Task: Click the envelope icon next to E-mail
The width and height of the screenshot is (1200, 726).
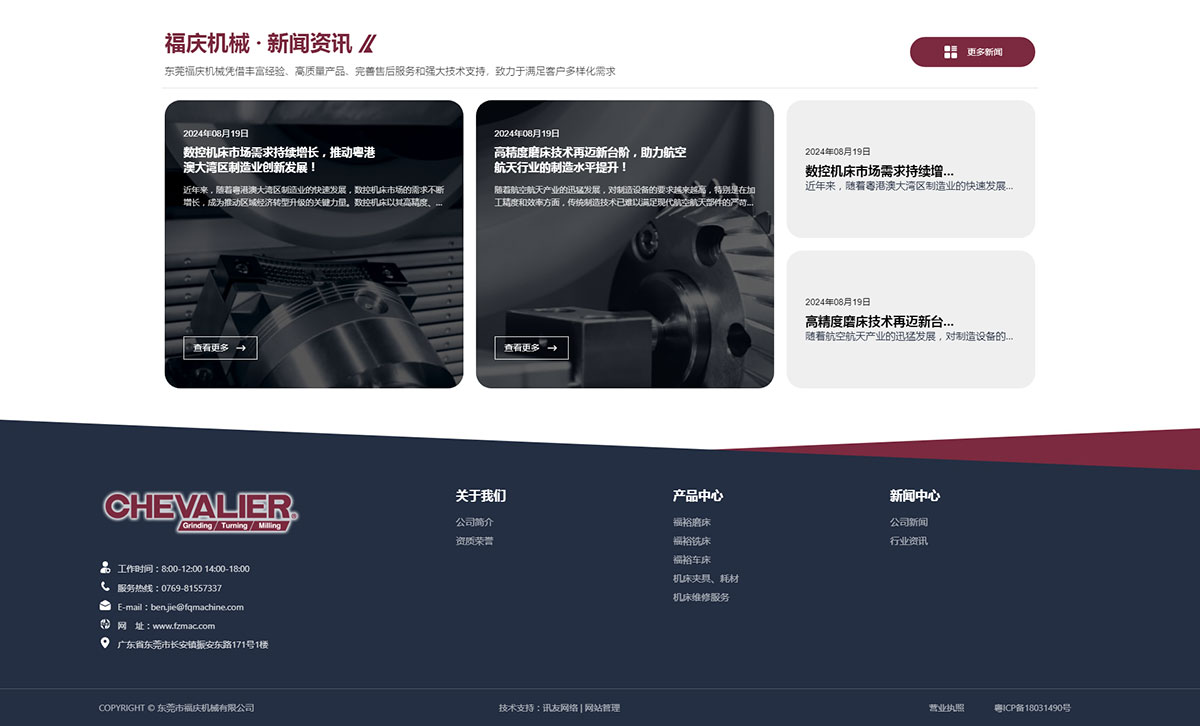Action: point(103,606)
